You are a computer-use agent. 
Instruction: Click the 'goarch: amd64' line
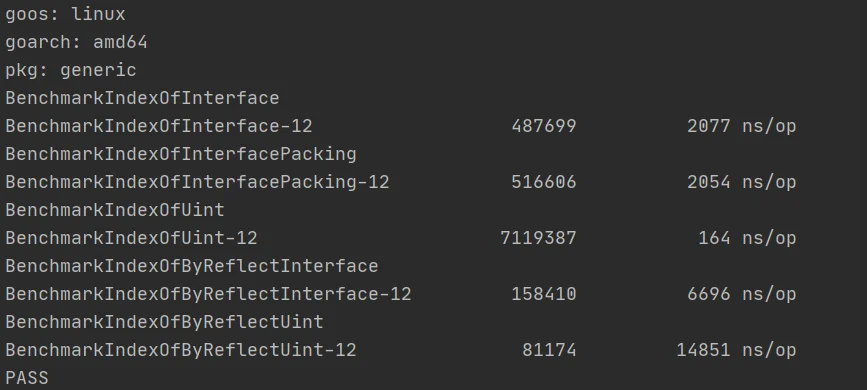76,42
